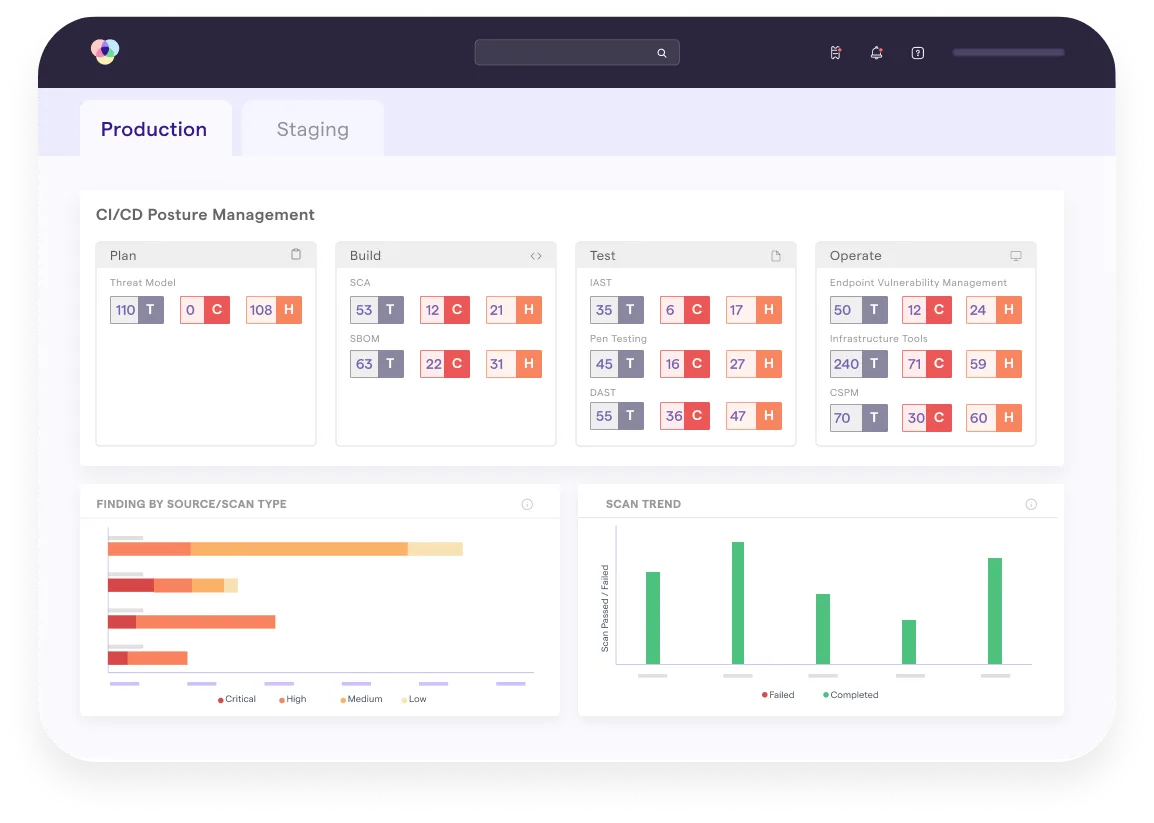
Task: Open the info tooltip on Scan Trend chart
Action: pyautogui.click(x=1031, y=504)
